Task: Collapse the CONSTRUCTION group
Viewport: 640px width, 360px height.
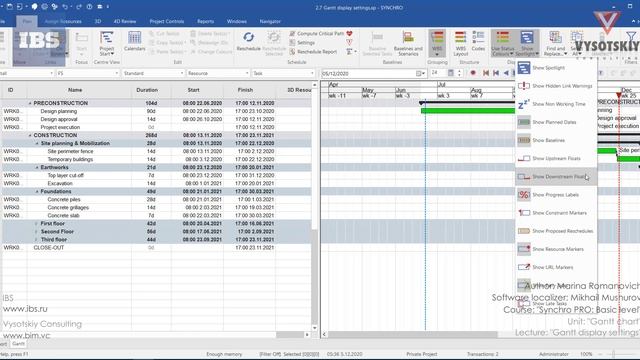Action: tap(30, 135)
